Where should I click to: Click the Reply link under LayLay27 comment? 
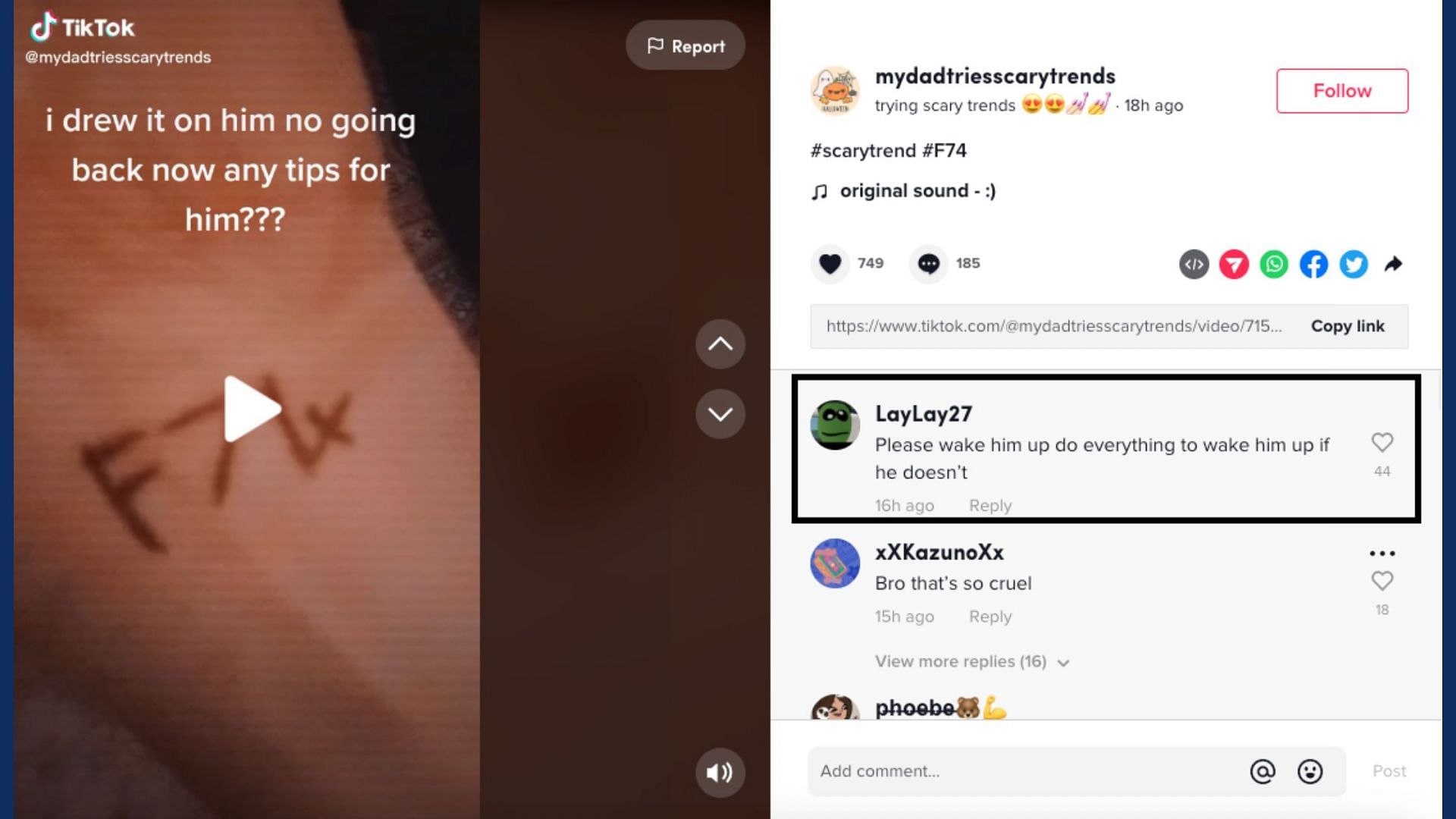(x=989, y=505)
